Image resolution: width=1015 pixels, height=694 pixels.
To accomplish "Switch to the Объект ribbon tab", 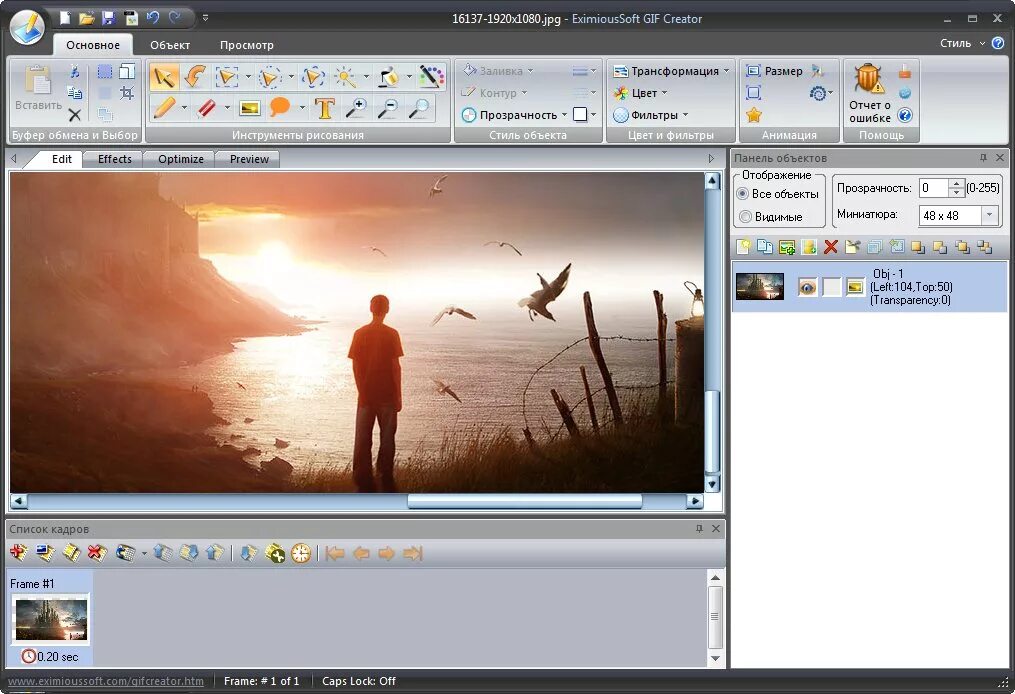I will (170, 45).
